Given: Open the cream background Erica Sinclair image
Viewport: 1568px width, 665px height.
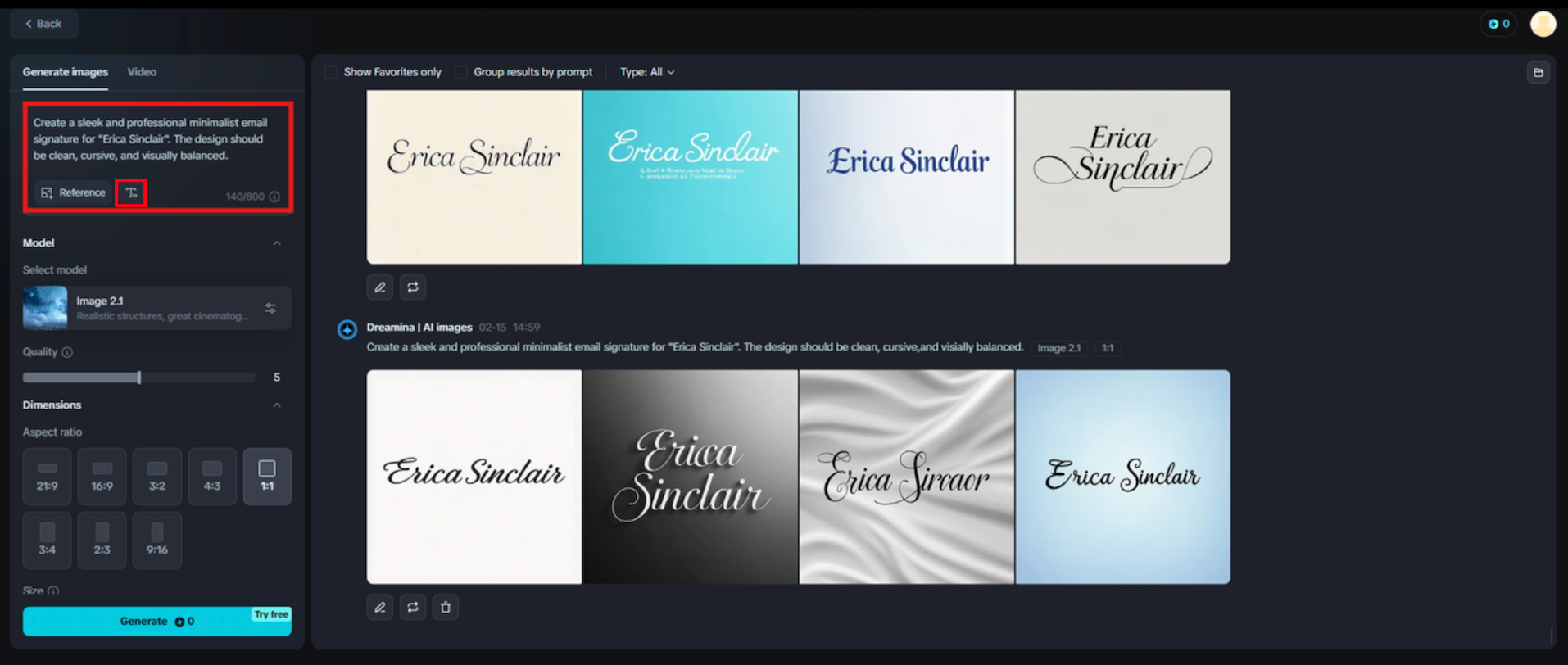Looking at the screenshot, I should 474,177.
